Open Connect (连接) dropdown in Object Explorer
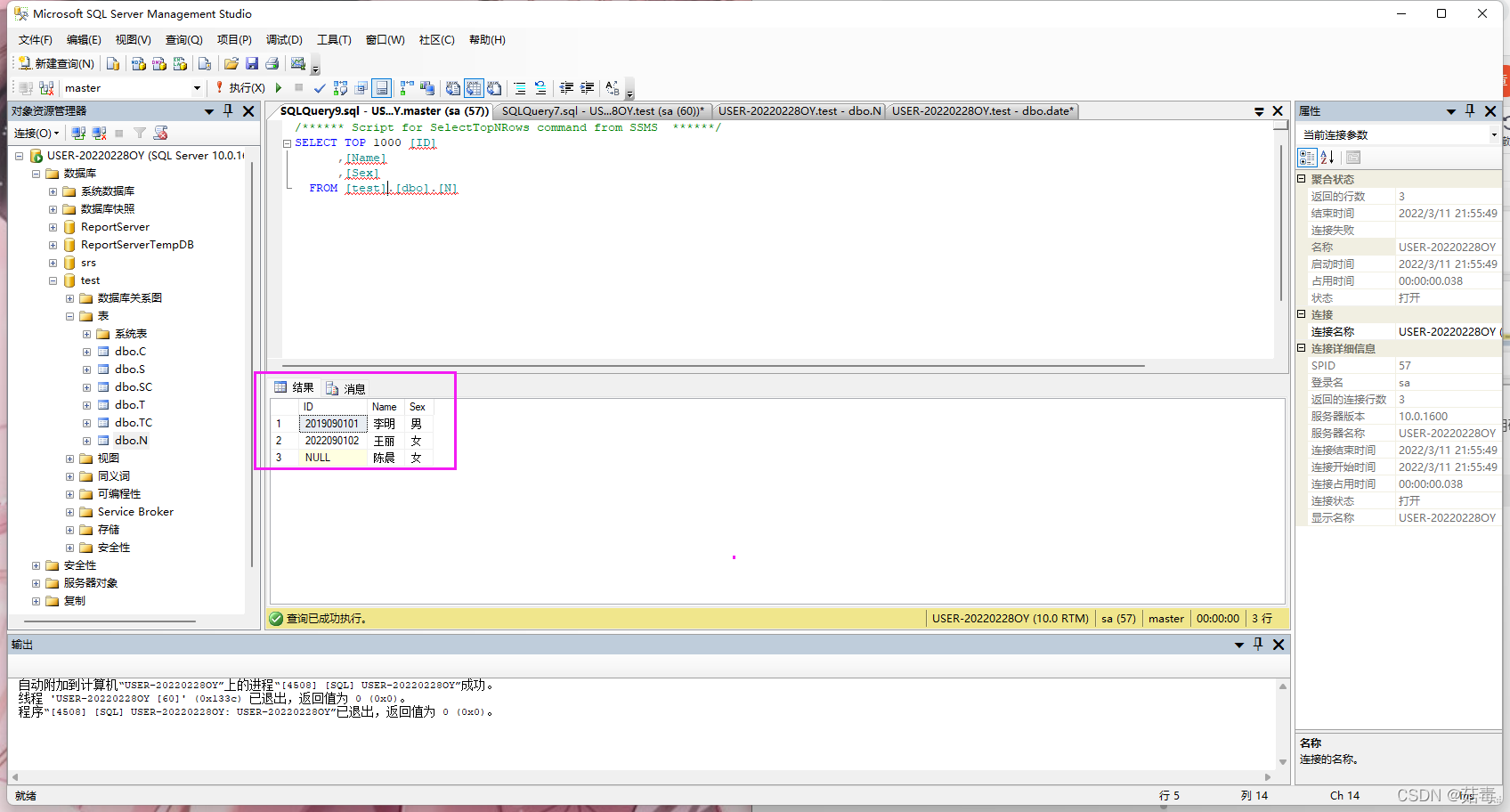 coord(37,134)
